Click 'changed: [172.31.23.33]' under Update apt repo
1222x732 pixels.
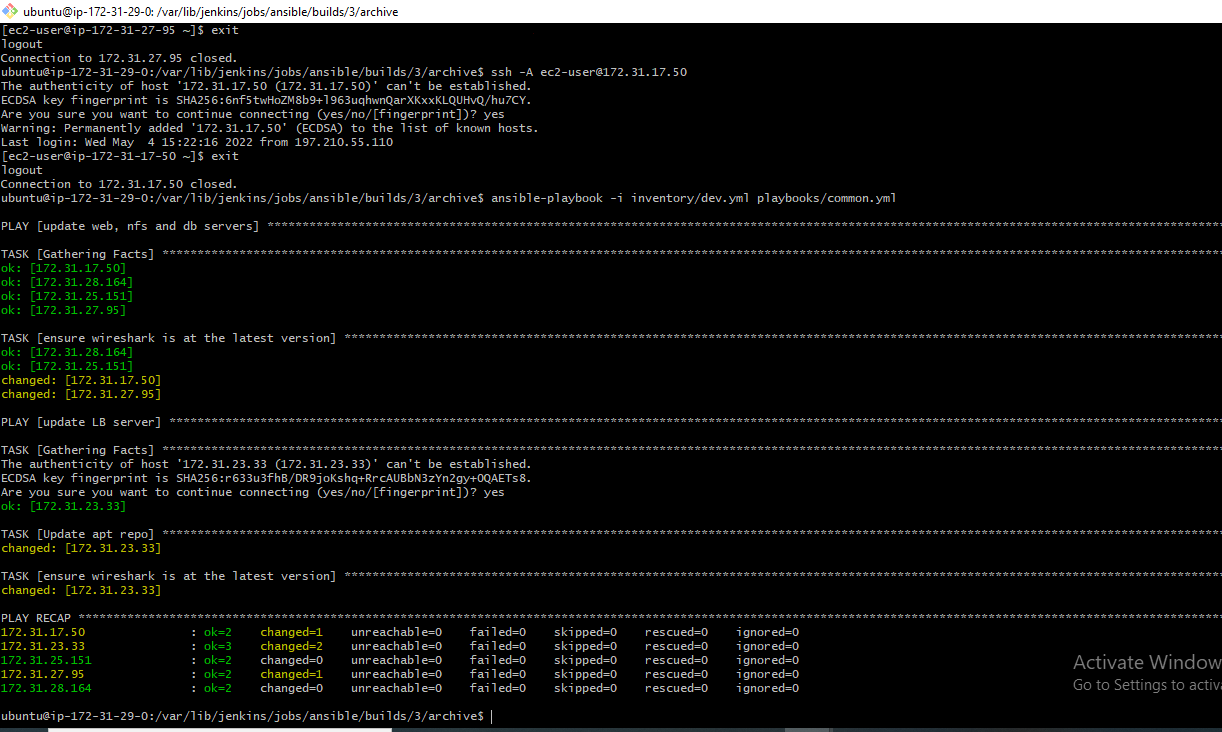[81, 548]
